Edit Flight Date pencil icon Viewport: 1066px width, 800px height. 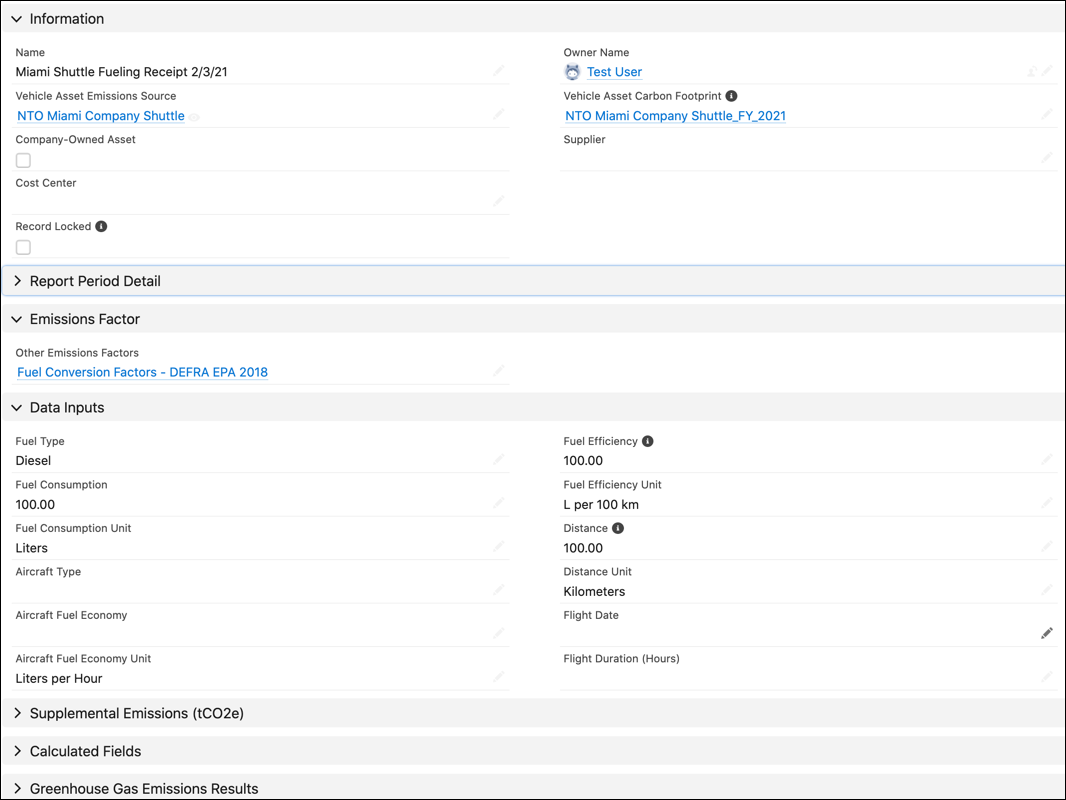click(x=1046, y=633)
